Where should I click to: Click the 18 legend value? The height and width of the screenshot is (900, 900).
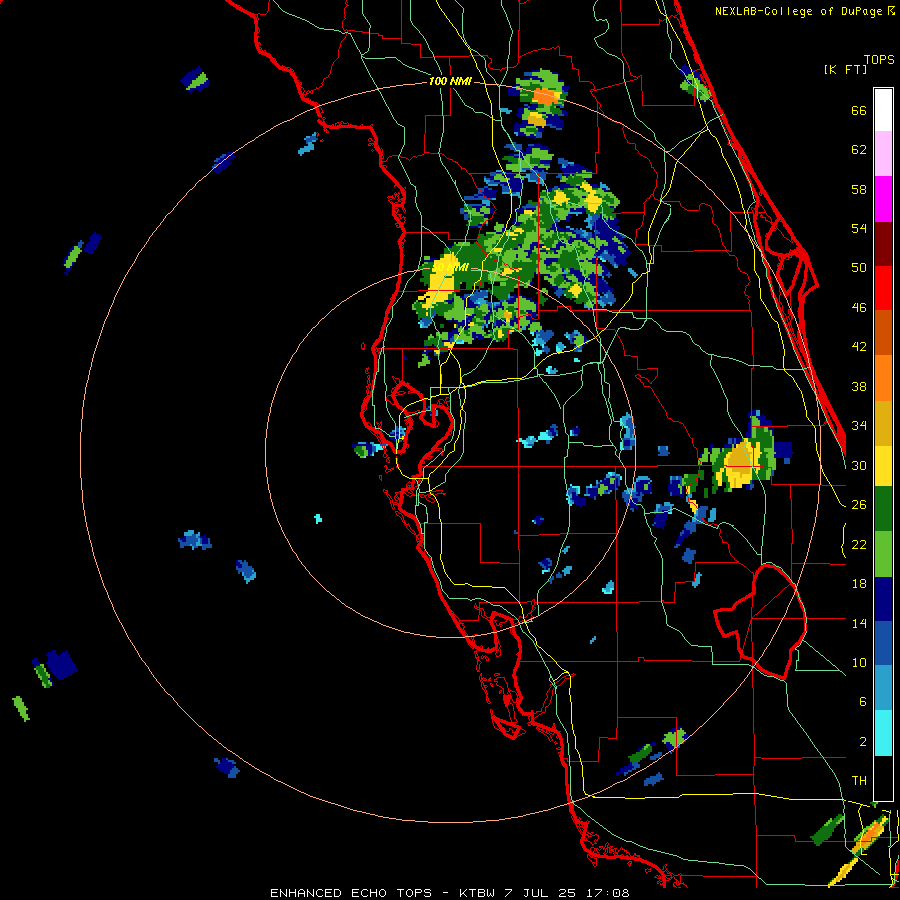[859, 584]
